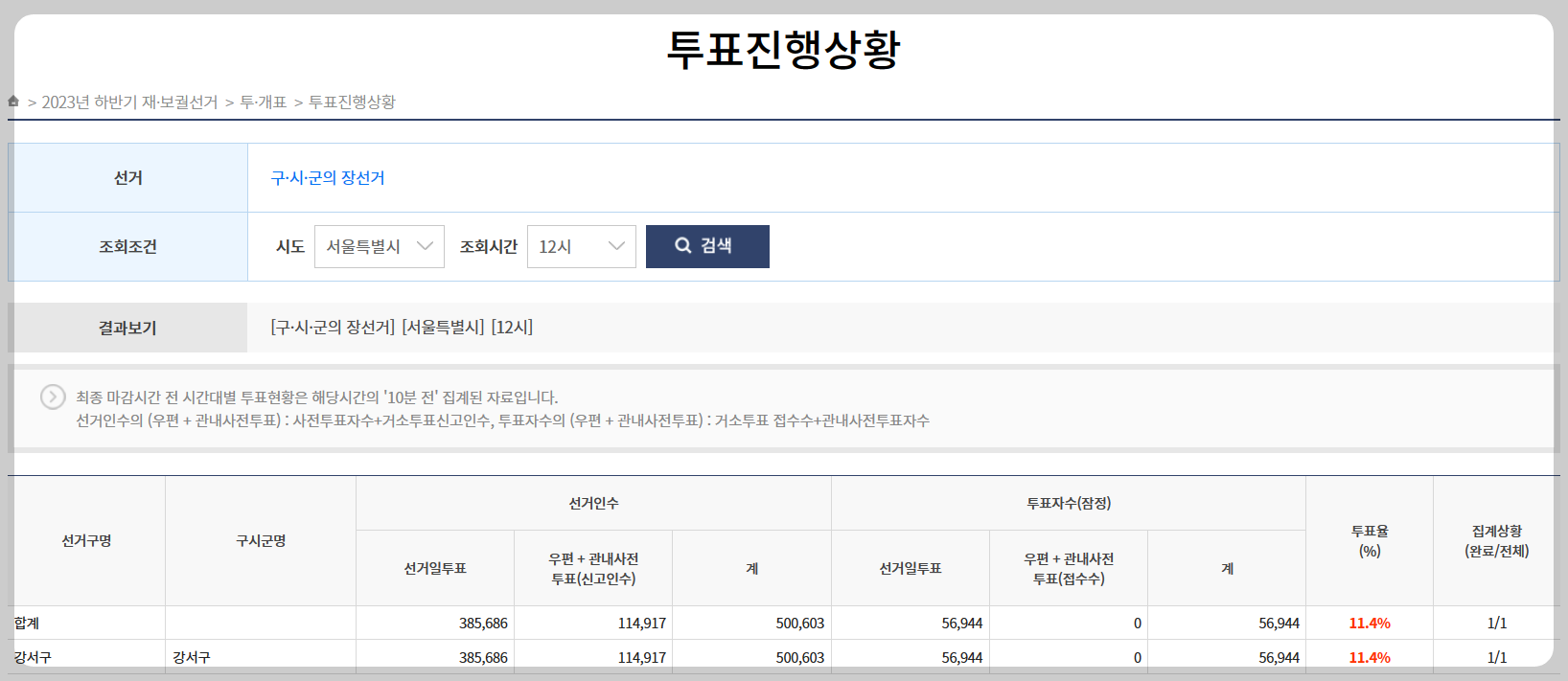Click 11.4% turnout in the 강서구 row

pyautogui.click(x=1370, y=658)
